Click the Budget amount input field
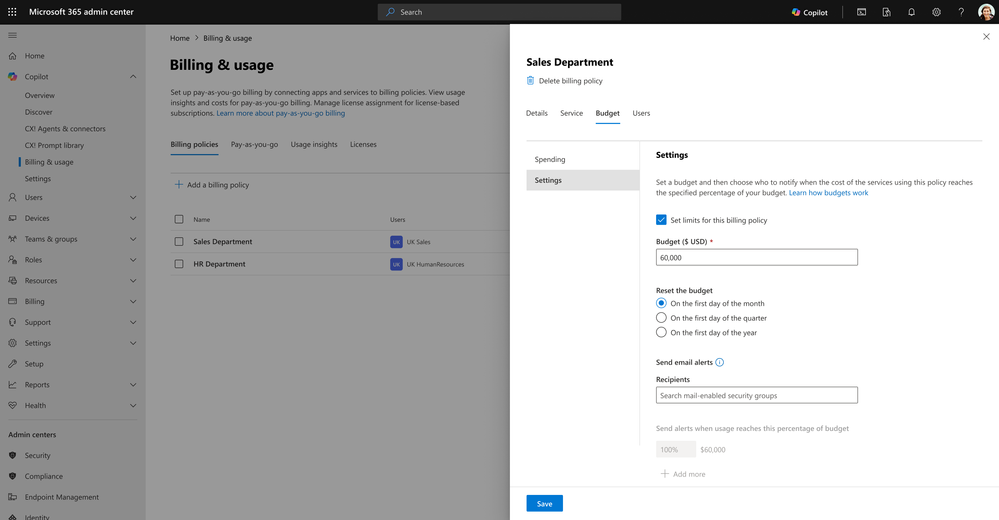999x520 pixels. tap(756, 257)
